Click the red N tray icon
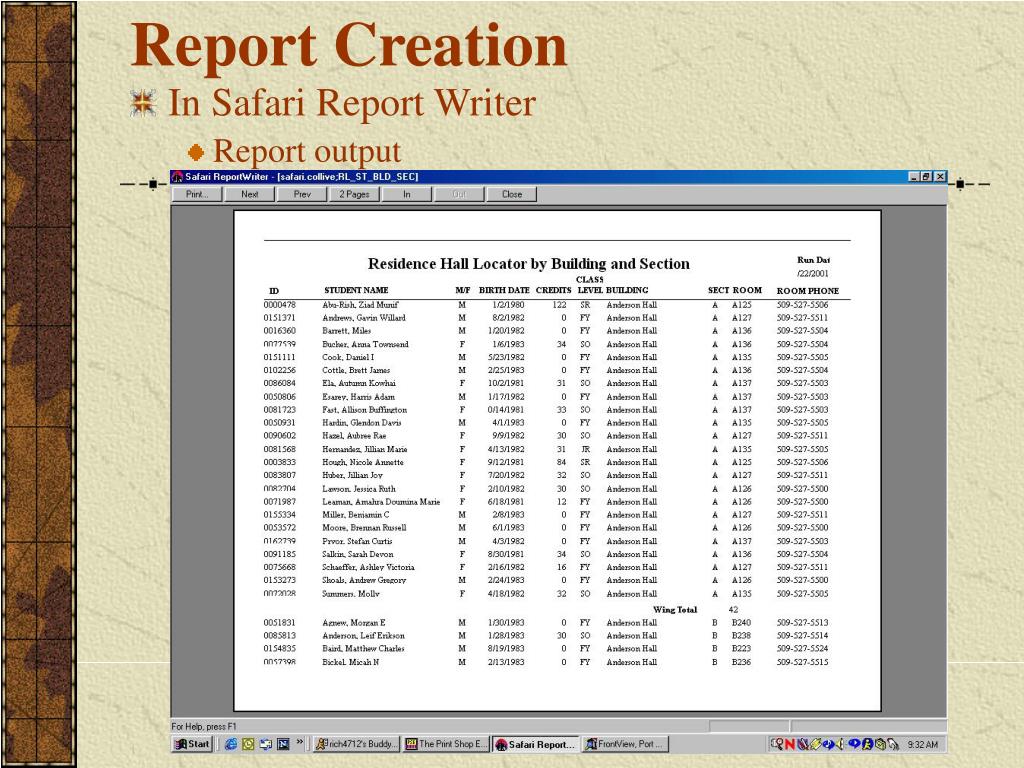Screen dimensions: 1024x768 coord(790,744)
